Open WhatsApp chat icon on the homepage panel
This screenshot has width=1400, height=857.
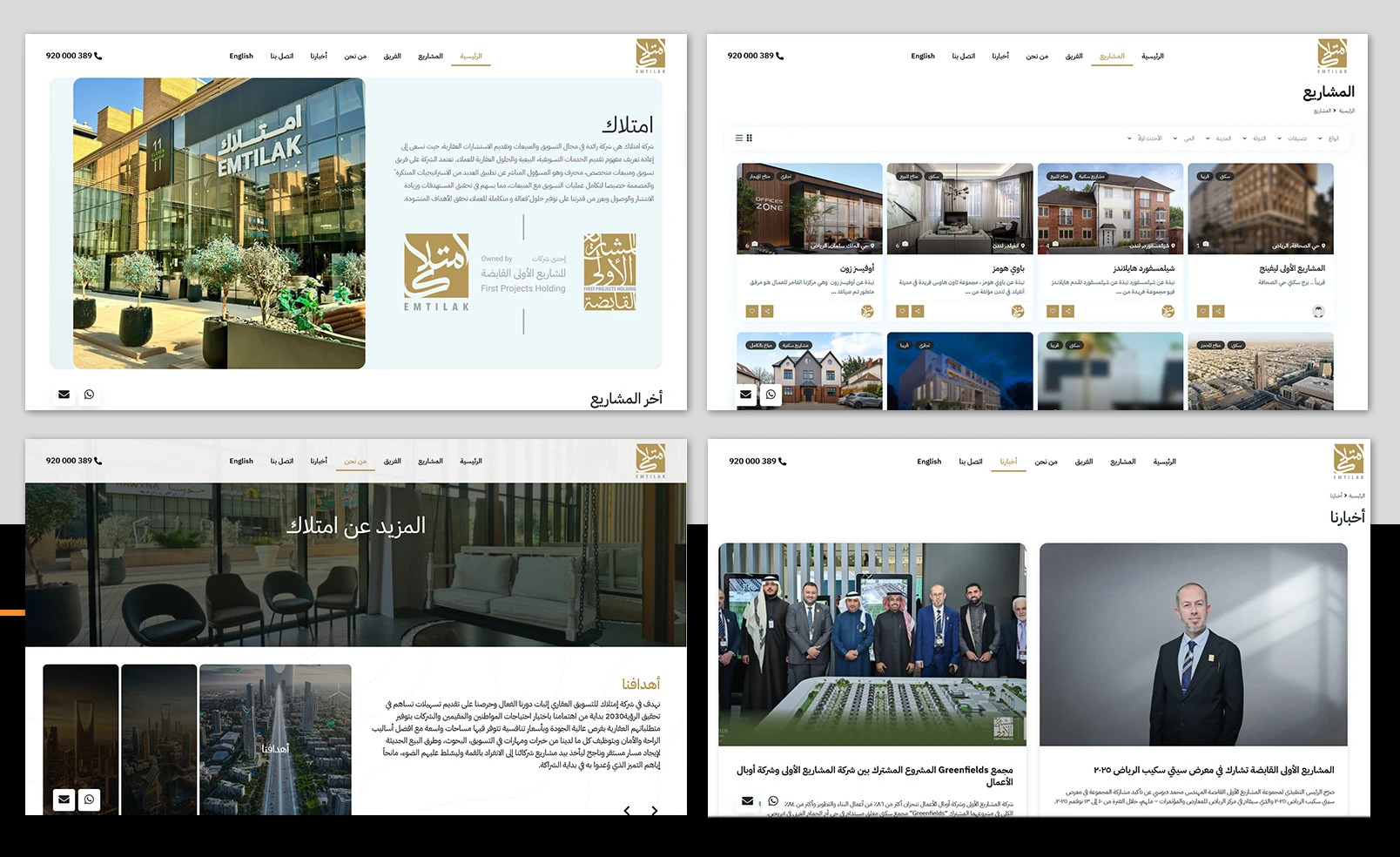pos(89,395)
